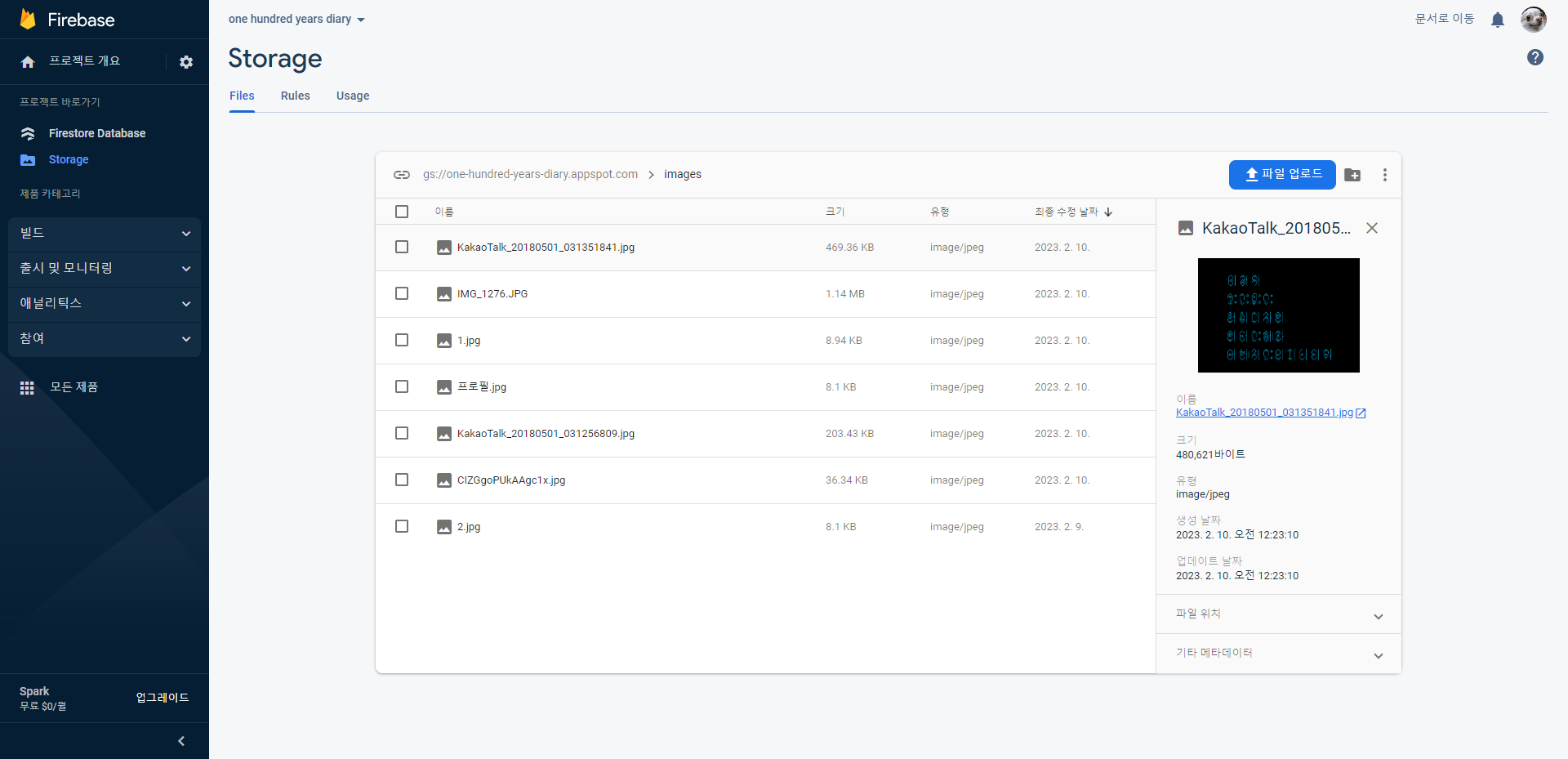Click the 1.14 MB size cell

[x=845, y=294]
